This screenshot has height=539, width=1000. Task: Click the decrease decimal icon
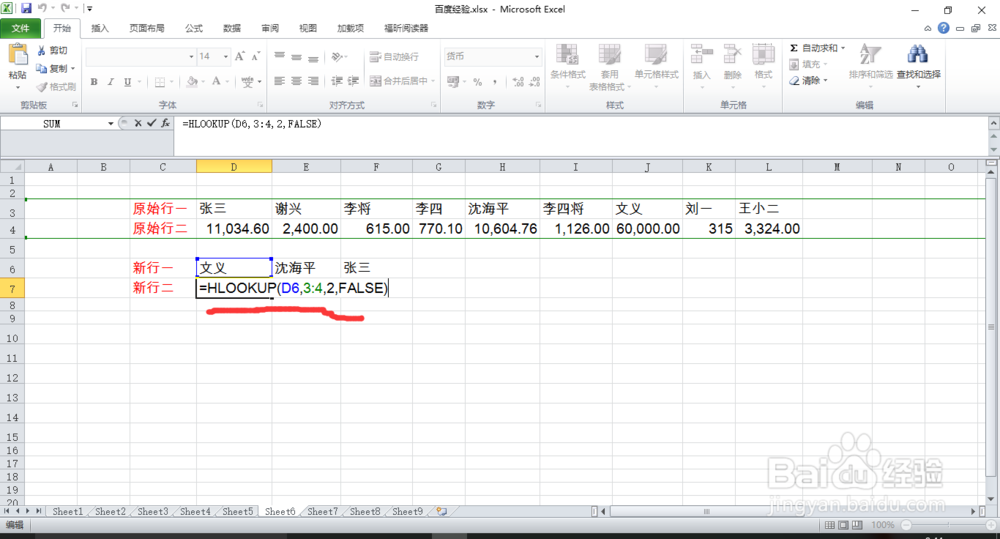(x=535, y=82)
